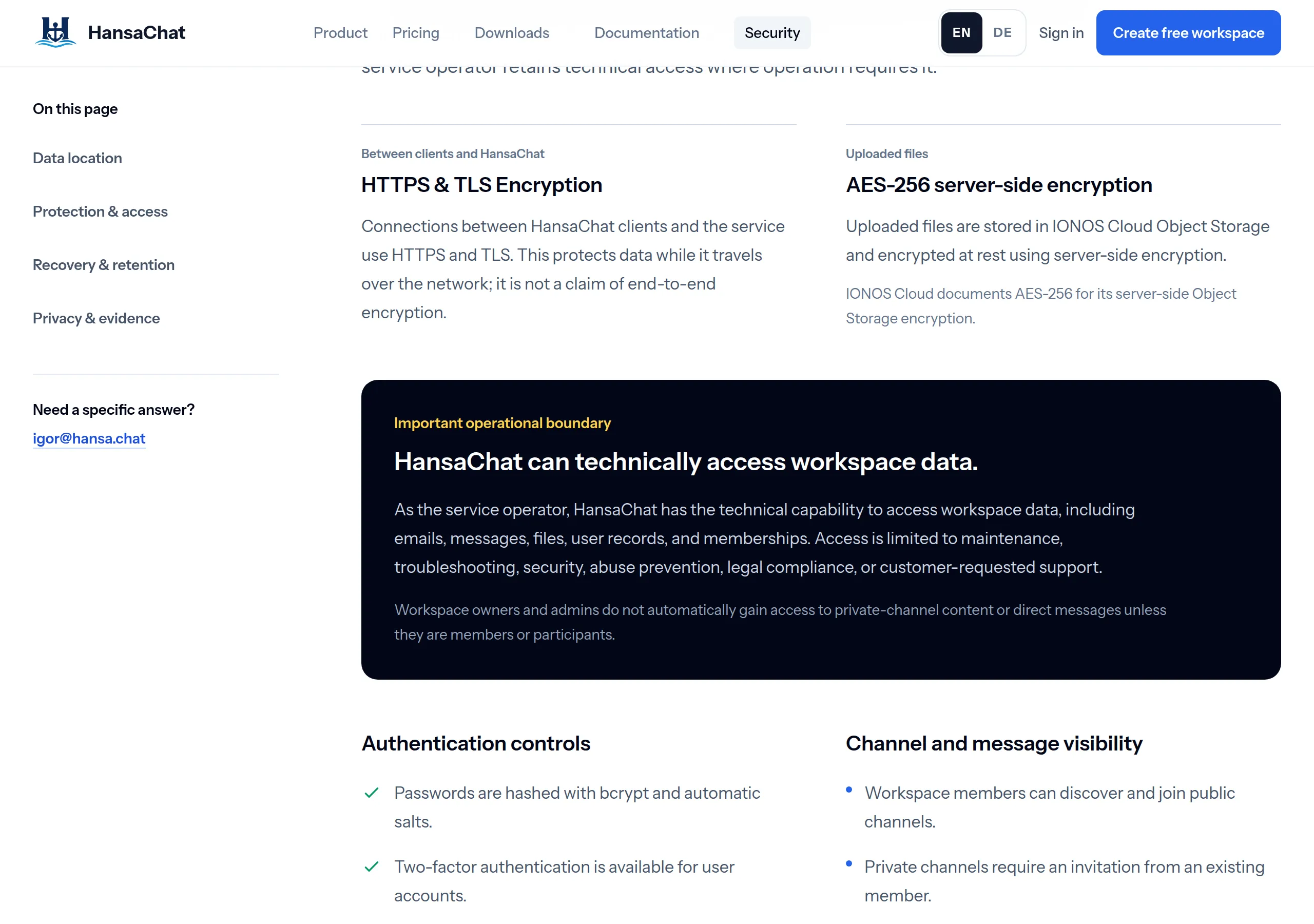Jump to Data location section

78,158
